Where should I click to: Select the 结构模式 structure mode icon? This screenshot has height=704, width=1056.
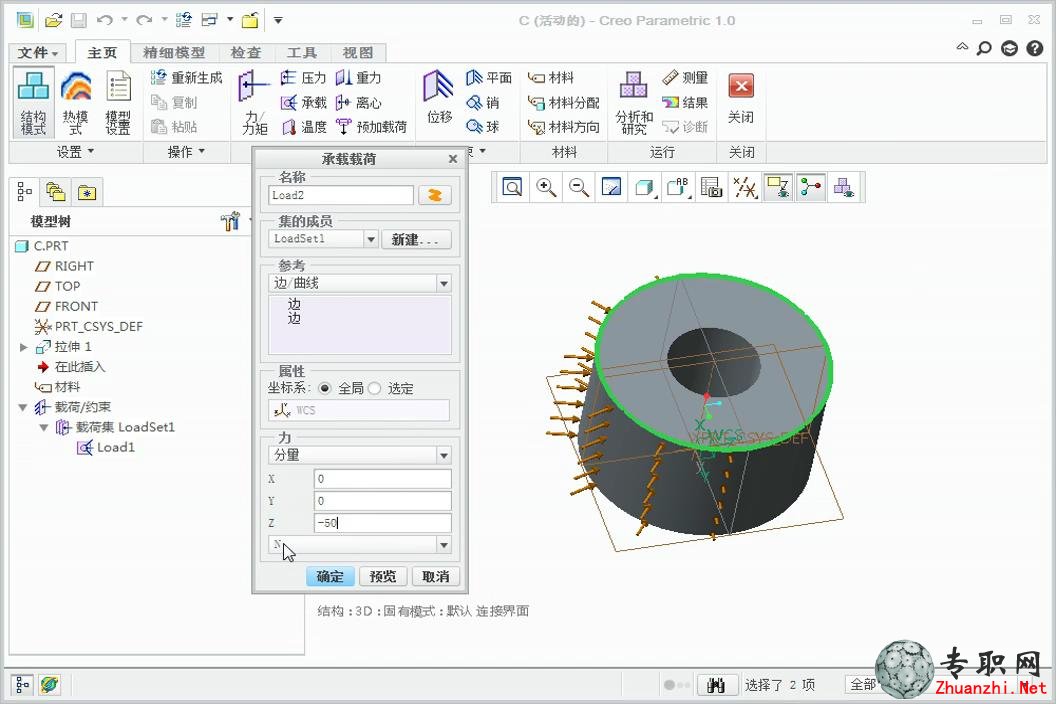point(33,102)
